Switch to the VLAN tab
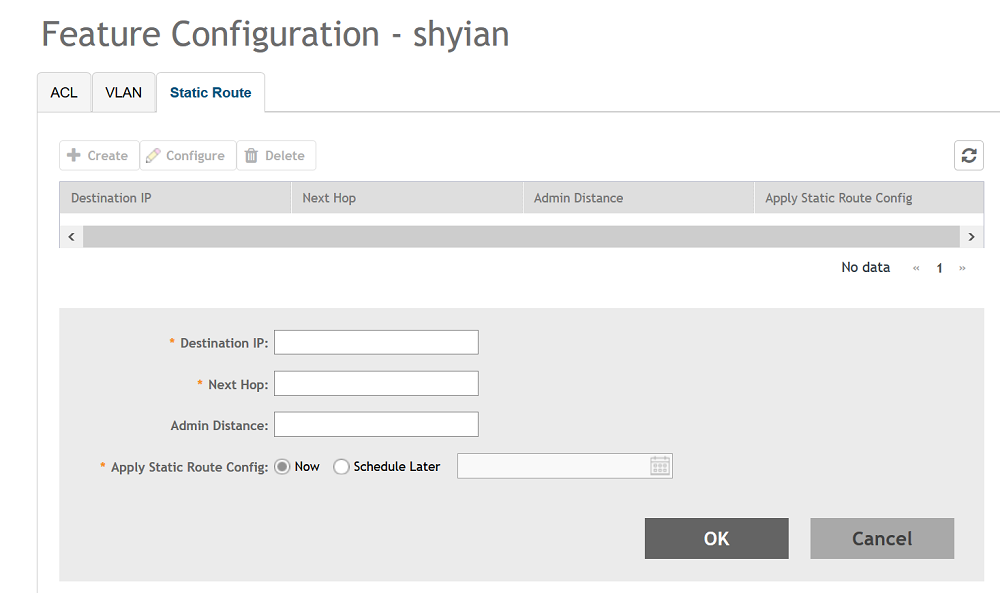 [124, 93]
